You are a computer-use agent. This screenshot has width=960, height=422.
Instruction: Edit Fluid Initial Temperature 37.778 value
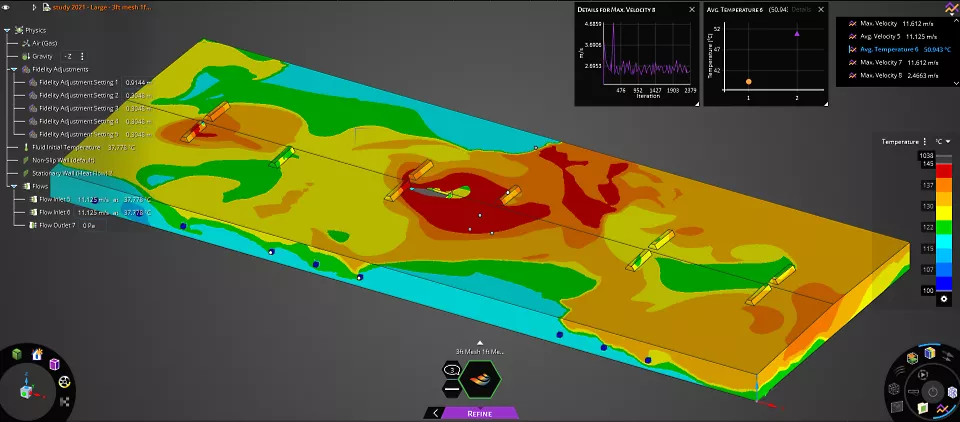[x=121, y=147]
